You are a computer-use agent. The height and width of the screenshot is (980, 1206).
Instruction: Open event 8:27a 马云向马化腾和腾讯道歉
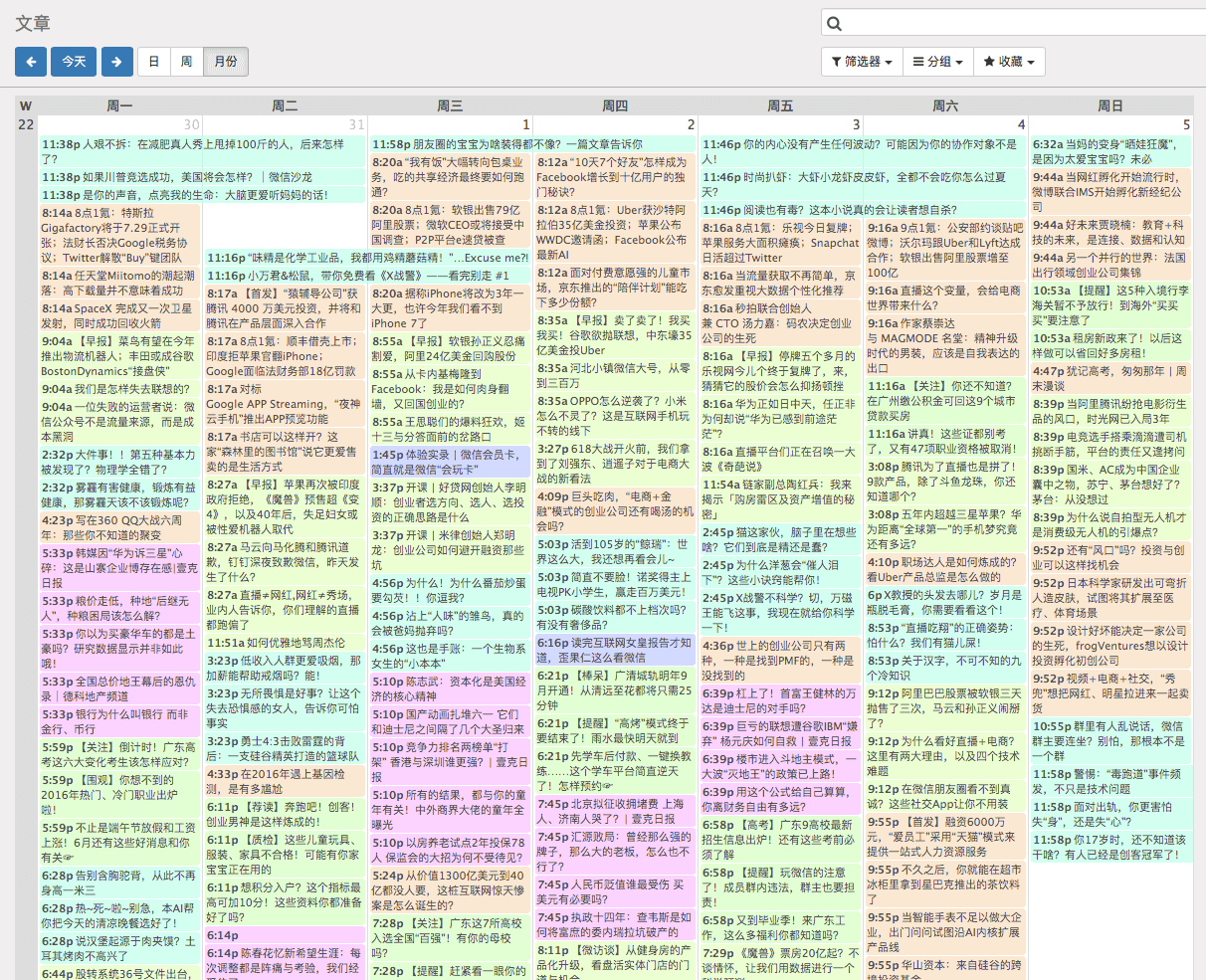285,562
